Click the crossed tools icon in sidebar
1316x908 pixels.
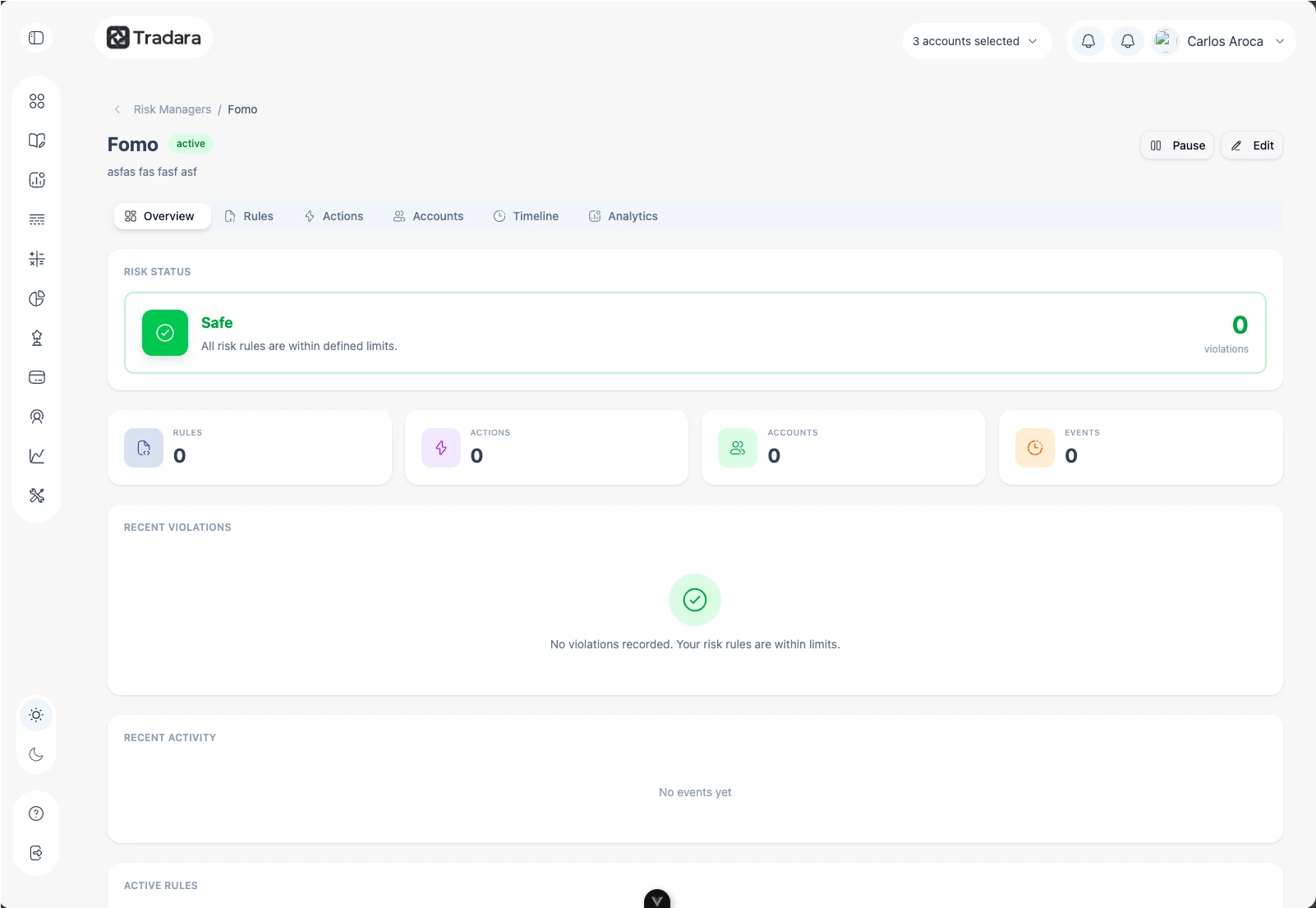[37, 495]
